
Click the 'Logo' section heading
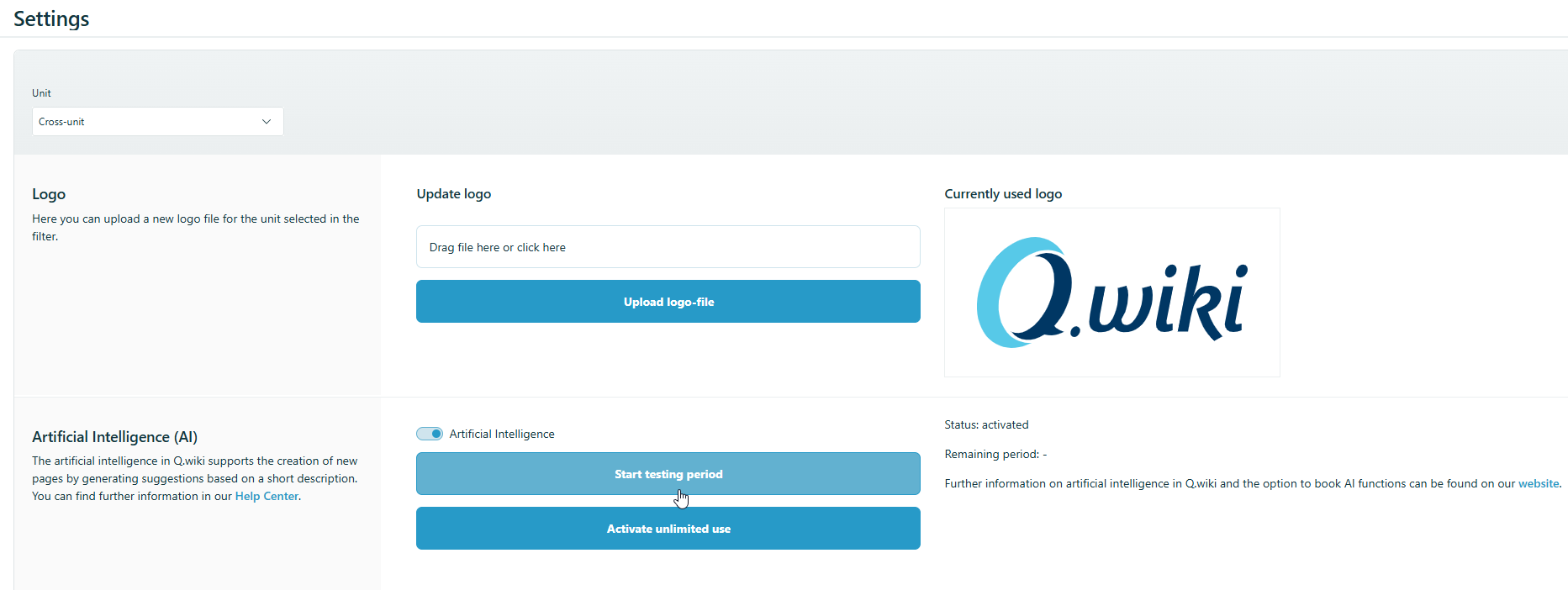click(x=49, y=194)
